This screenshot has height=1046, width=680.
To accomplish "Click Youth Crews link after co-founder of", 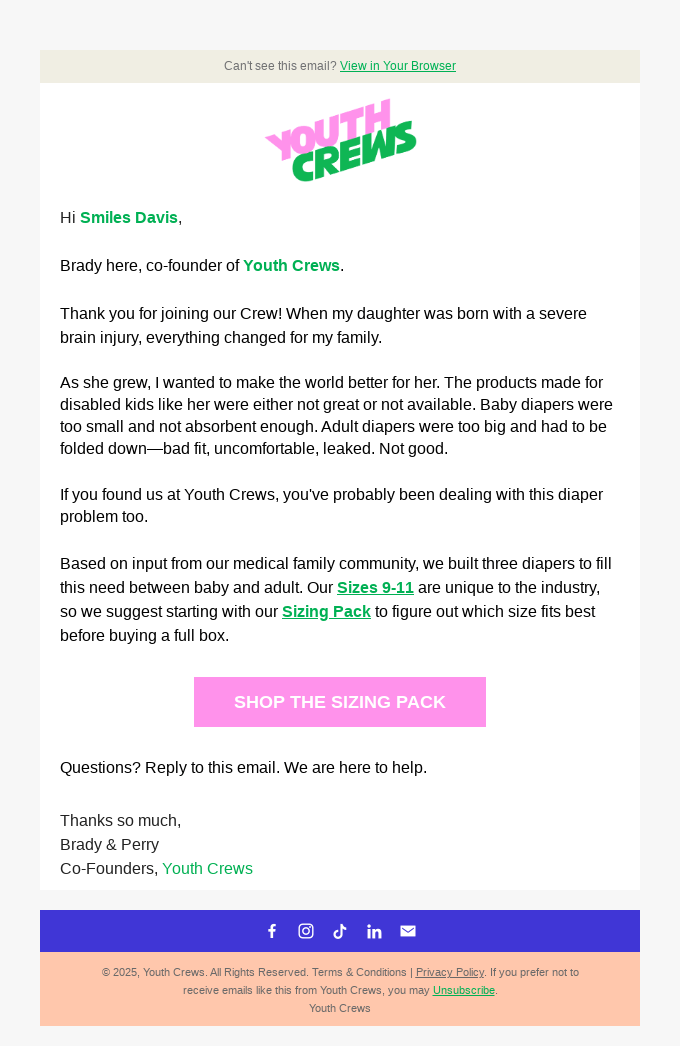I will point(291,265).
